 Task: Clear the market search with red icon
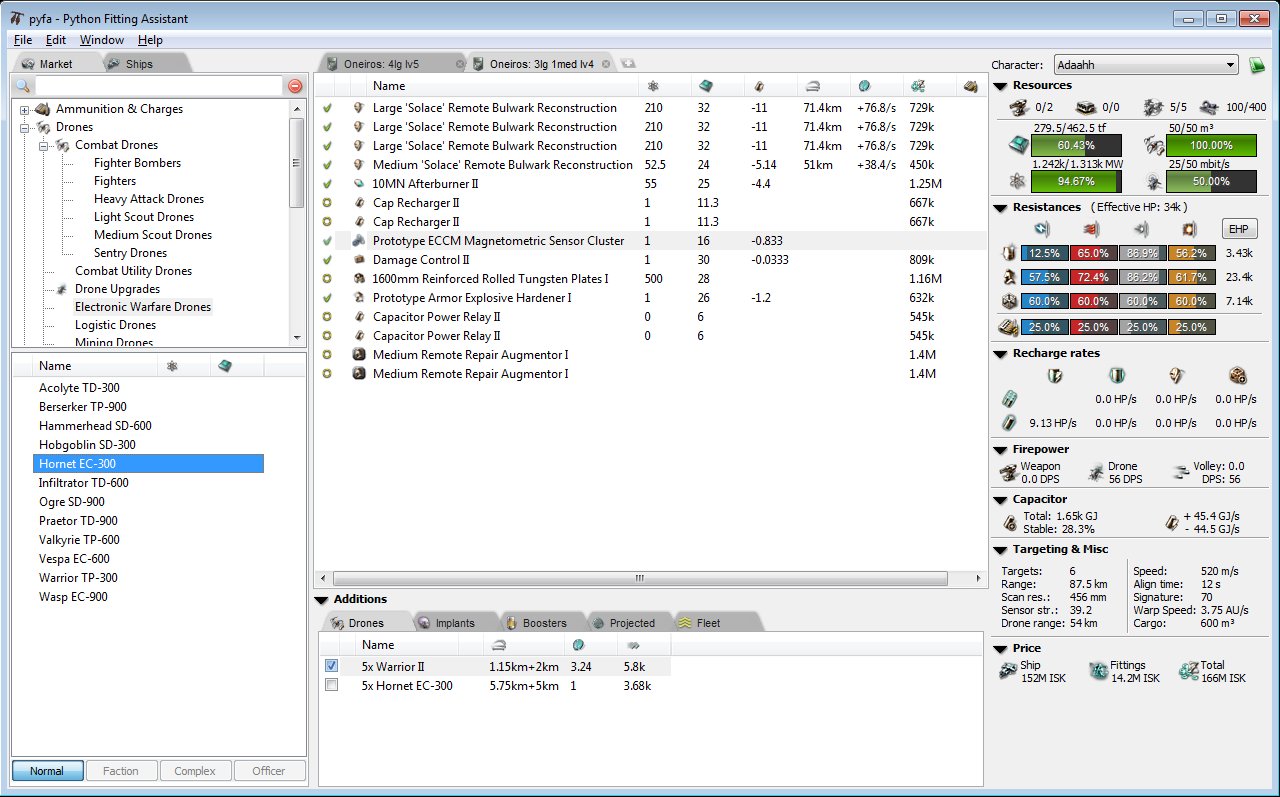295,86
